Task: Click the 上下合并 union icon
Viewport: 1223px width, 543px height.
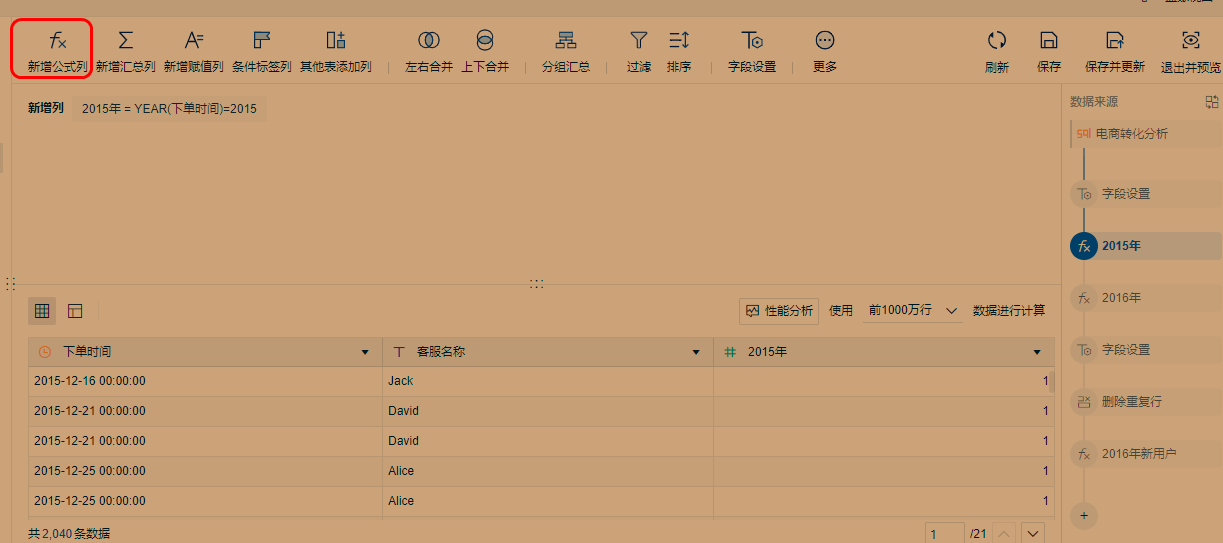Action: pos(485,41)
